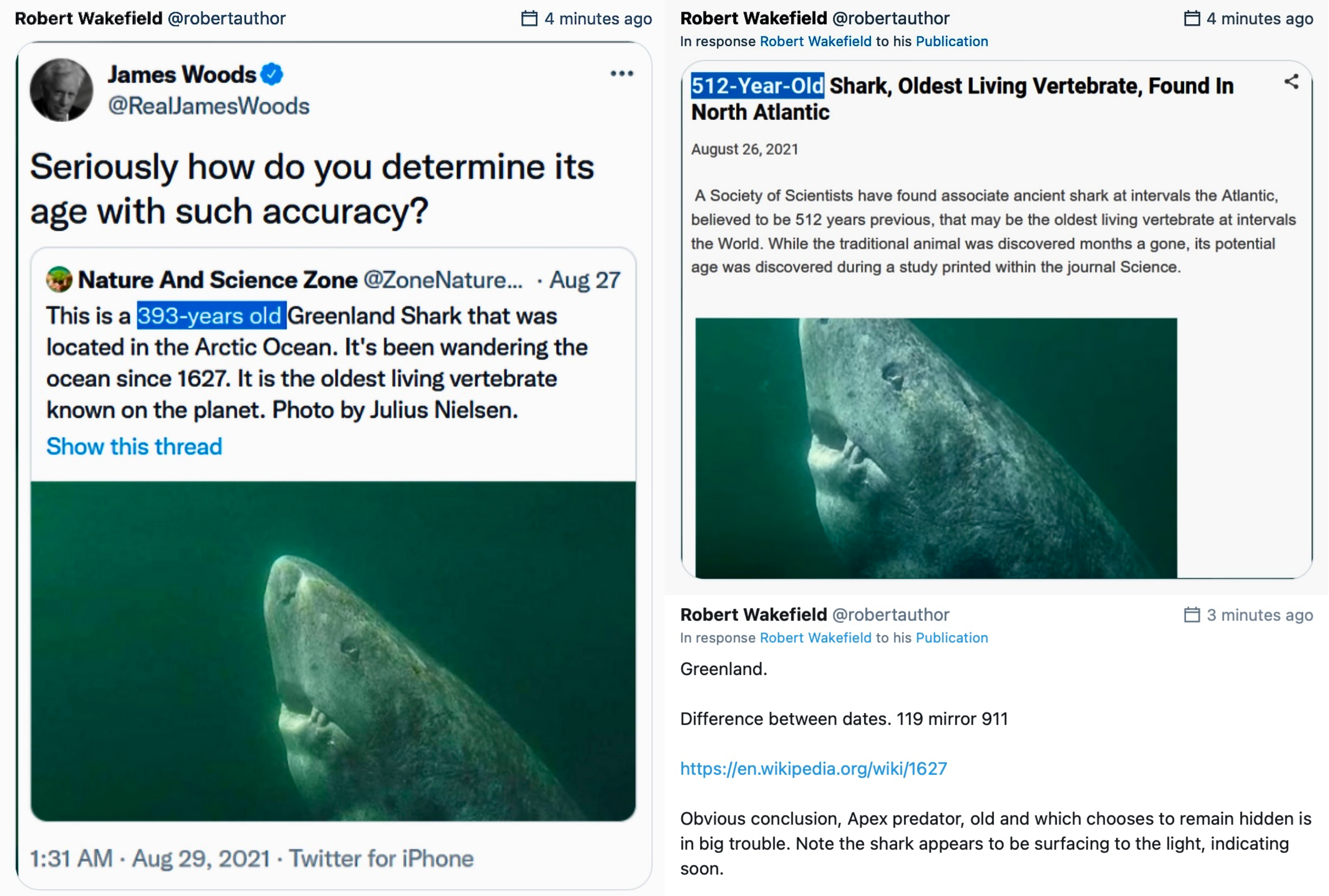The image size is (1329, 896).
Task: Click the @RealJamesWoods handle
Action: 209,106
